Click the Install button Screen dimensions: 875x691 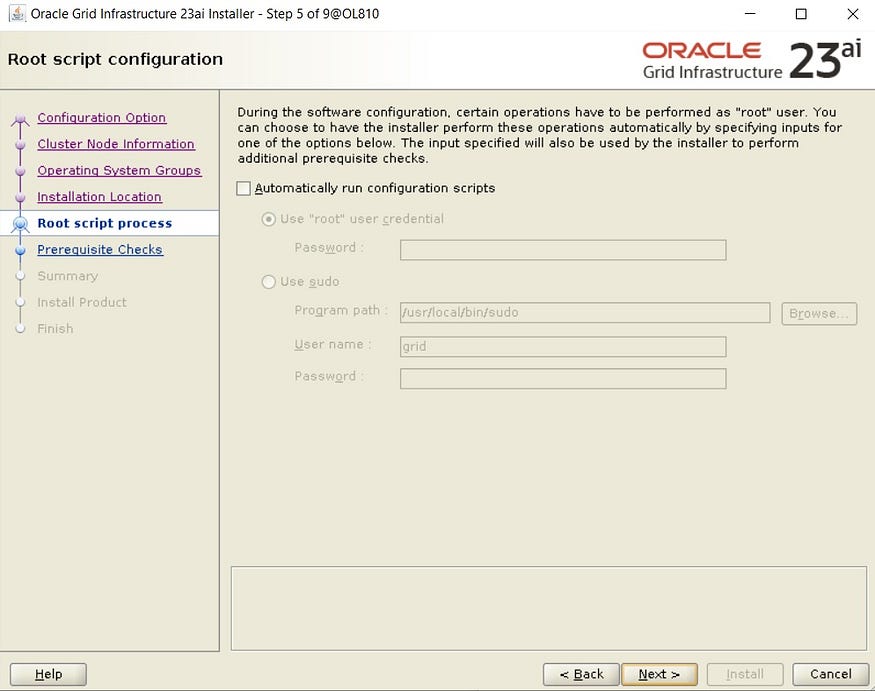tap(745, 674)
